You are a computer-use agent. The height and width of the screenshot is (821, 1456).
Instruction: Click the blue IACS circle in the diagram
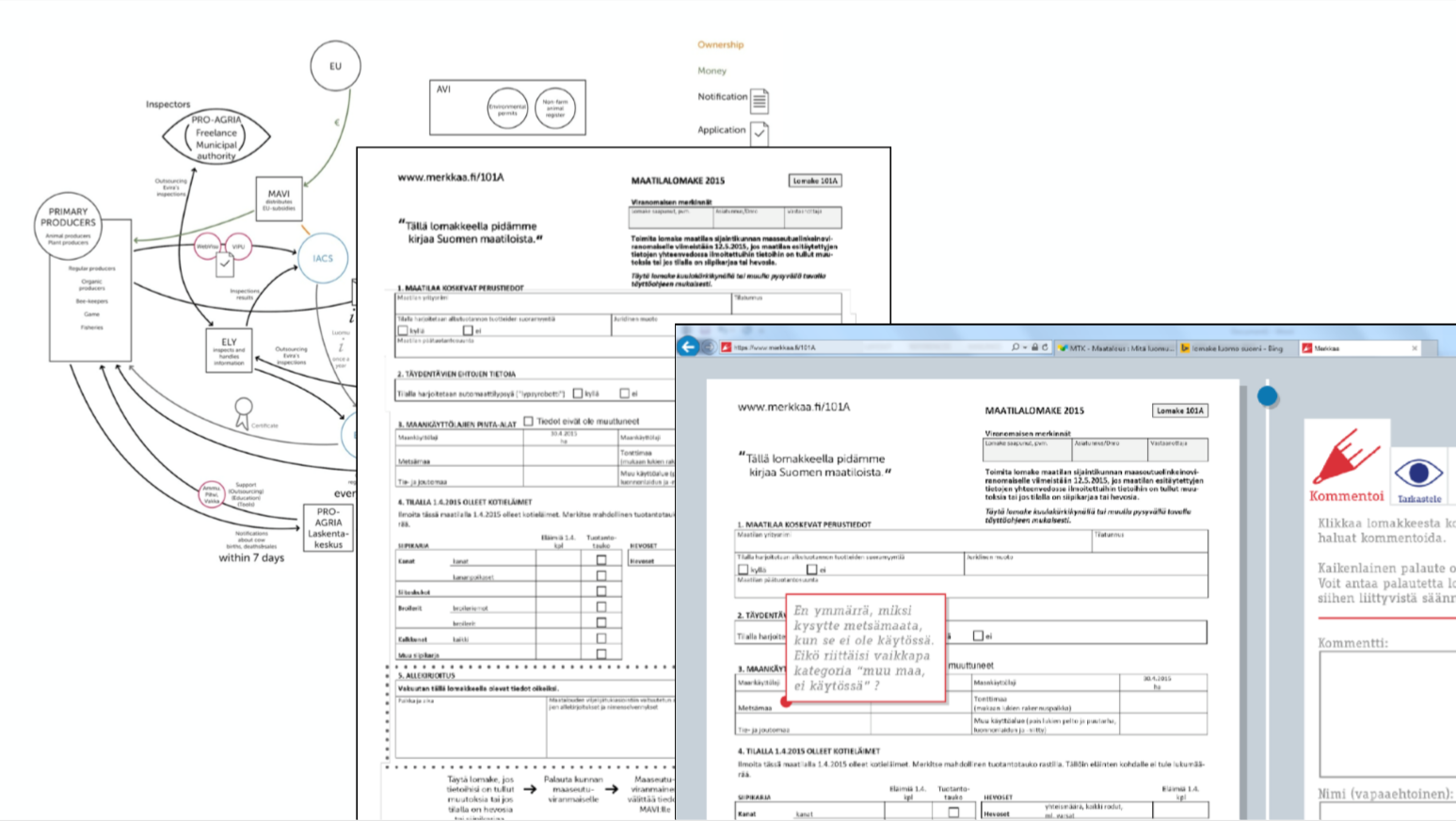click(323, 258)
